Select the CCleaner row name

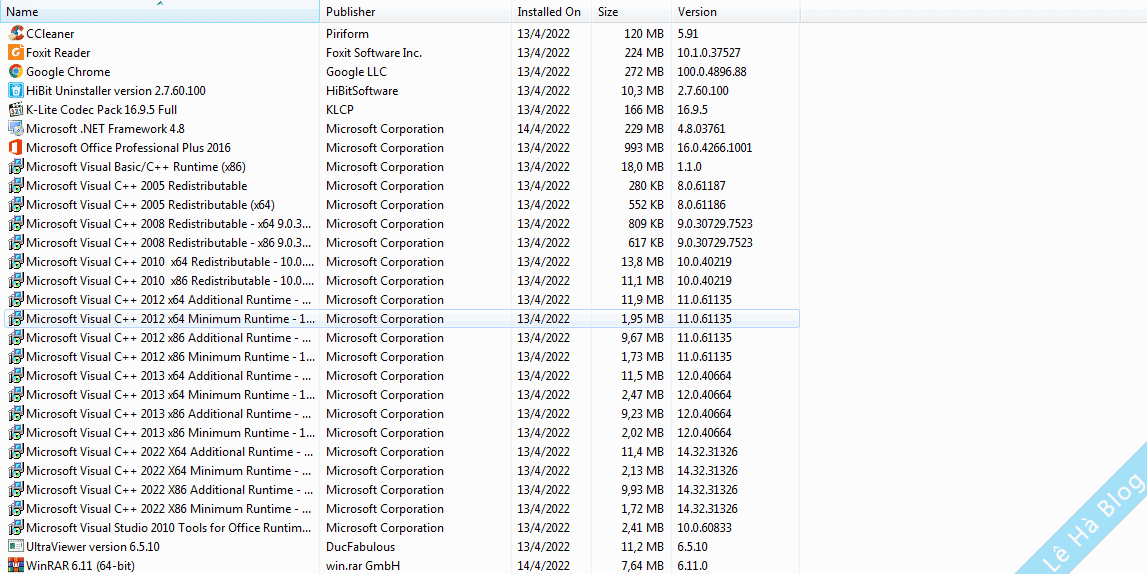pyautogui.click(x=50, y=34)
